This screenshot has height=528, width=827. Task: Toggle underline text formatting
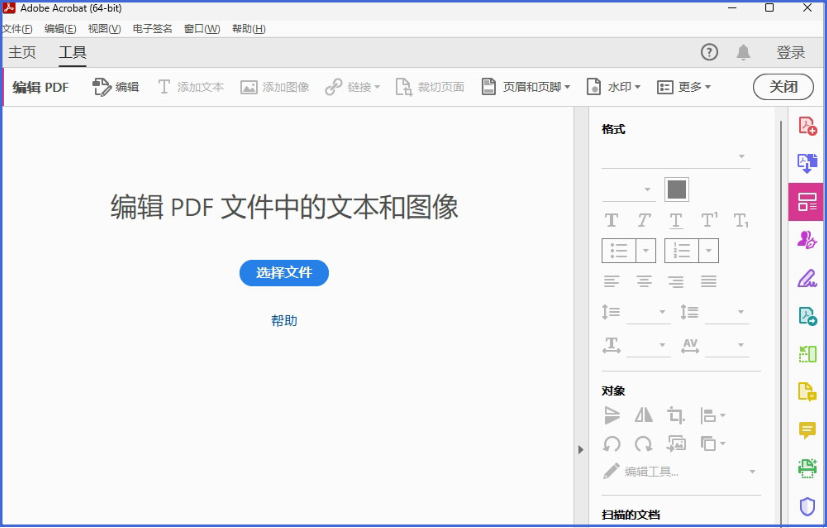click(x=676, y=220)
